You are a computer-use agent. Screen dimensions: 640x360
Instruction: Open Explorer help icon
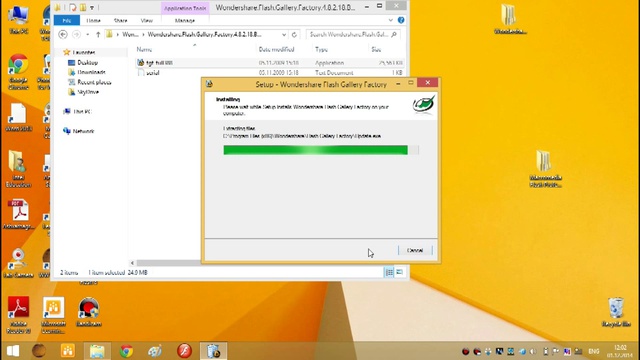pyautogui.click(x=401, y=20)
